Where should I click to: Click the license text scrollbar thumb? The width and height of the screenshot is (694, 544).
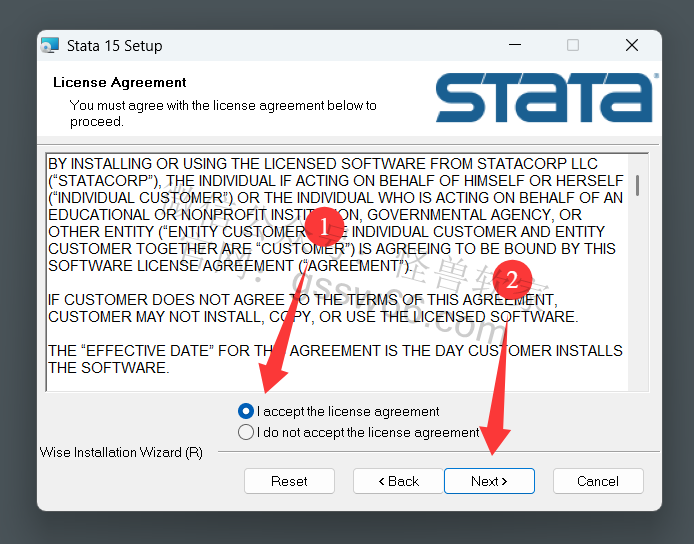637,185
